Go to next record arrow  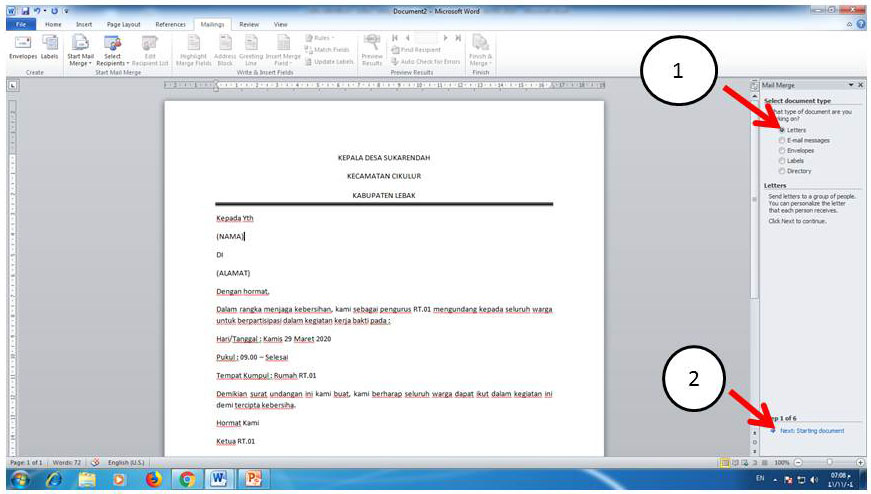click(x=445, y=38)
